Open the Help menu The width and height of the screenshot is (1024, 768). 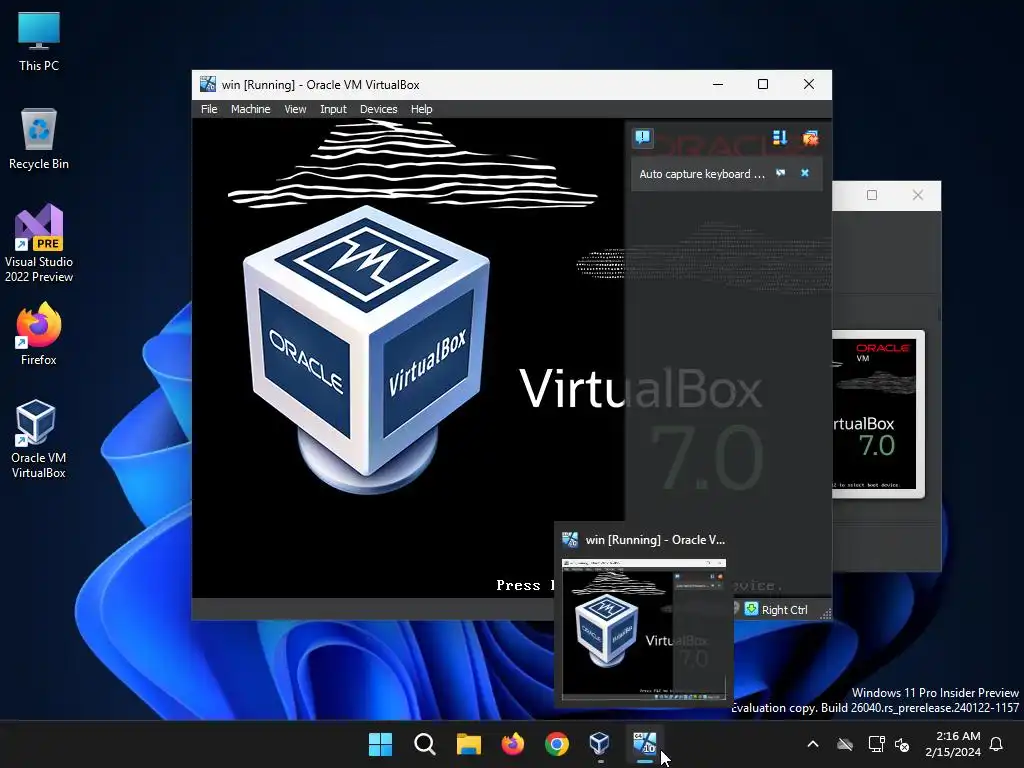[x=421, y=109]
